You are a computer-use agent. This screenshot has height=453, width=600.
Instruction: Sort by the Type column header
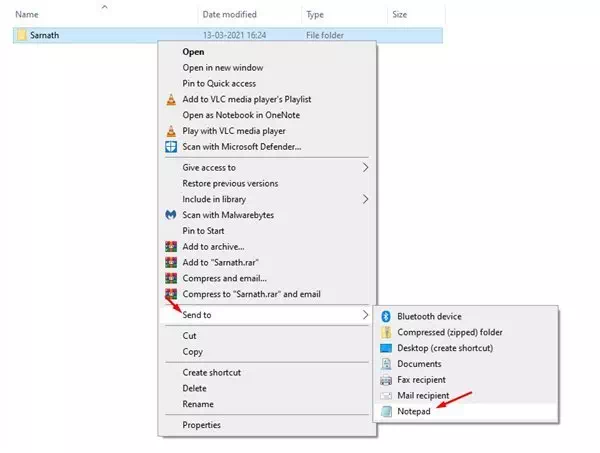click(315, 15)
